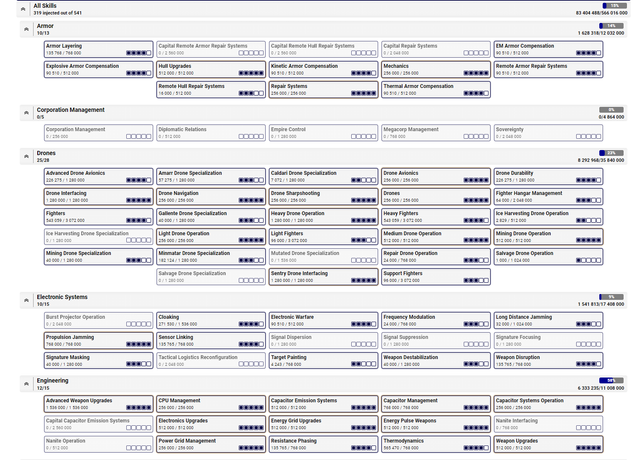640x460 pixels.
Task: Click Weapon Upgrades level indicator squares
Action: [x=589, y=448]
